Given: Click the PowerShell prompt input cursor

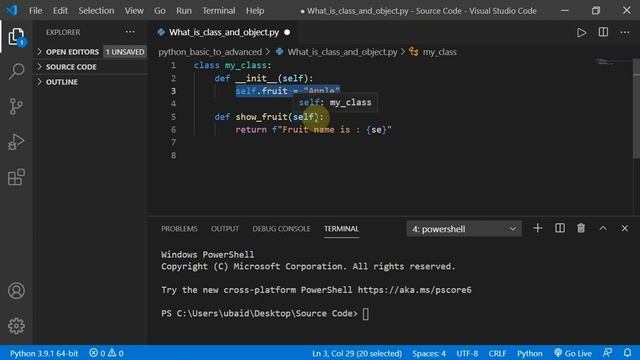Looking at the screenshot, I should 365,313.
